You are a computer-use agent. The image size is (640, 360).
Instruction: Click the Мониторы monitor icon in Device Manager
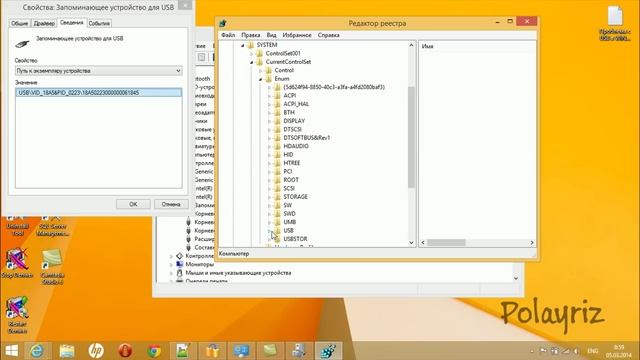(x=180, y=264)
